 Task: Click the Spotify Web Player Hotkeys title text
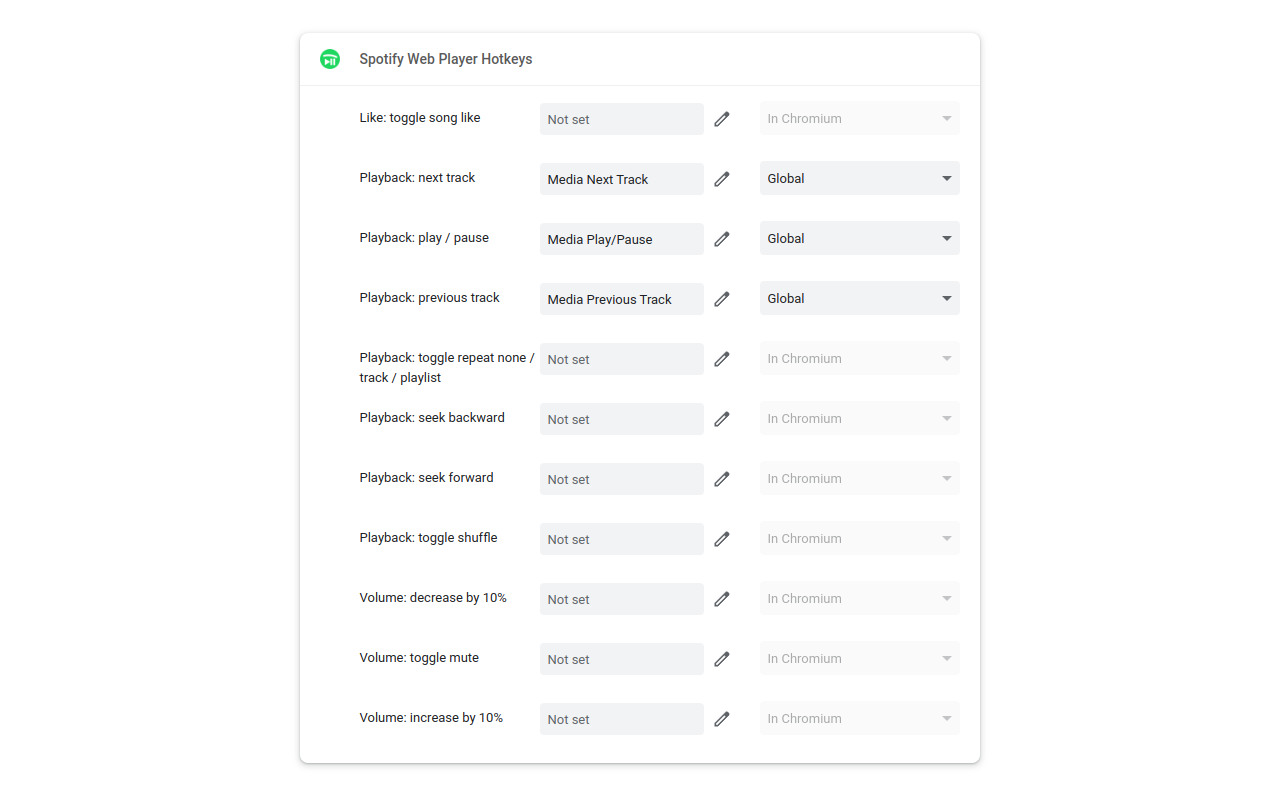click(x=446, y=59)
